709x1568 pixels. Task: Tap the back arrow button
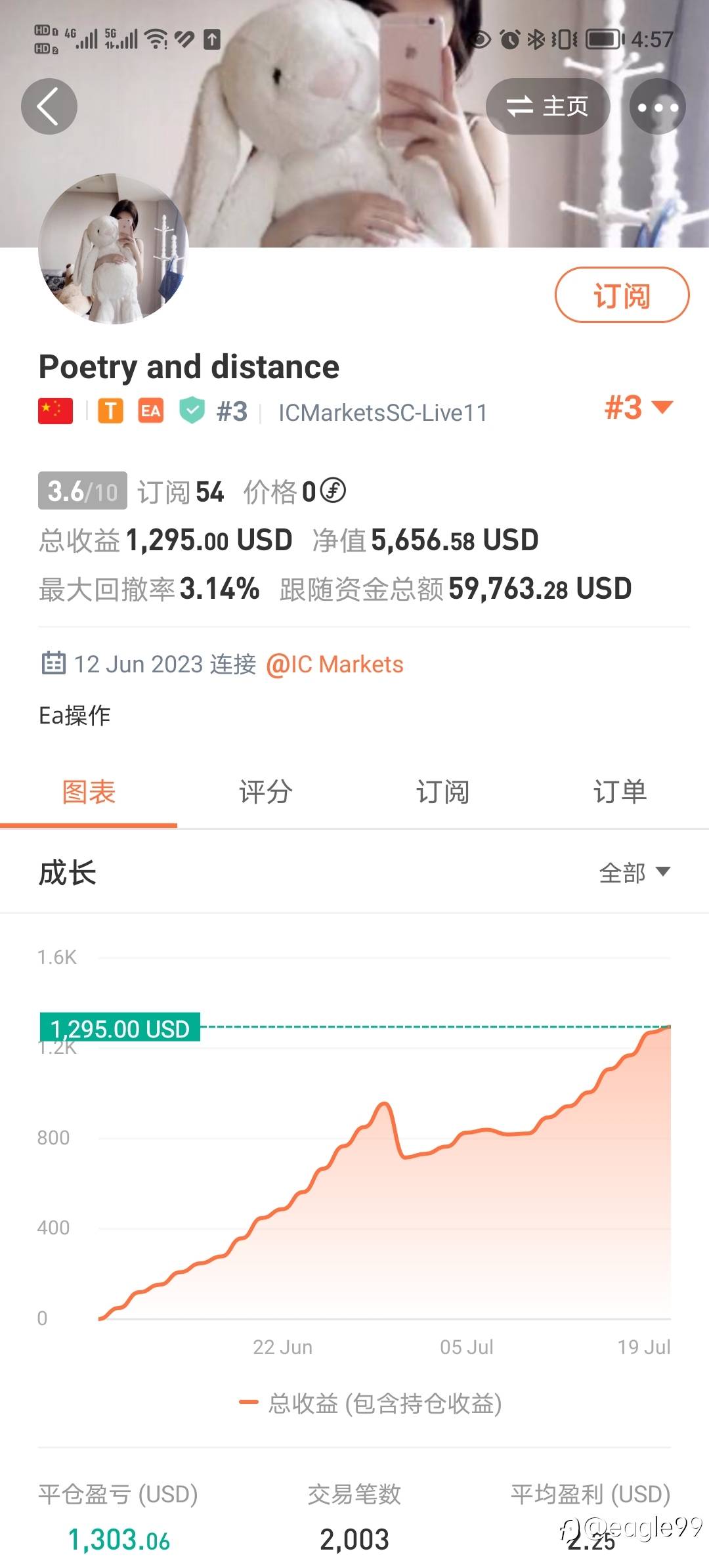[x=49, y=106]
